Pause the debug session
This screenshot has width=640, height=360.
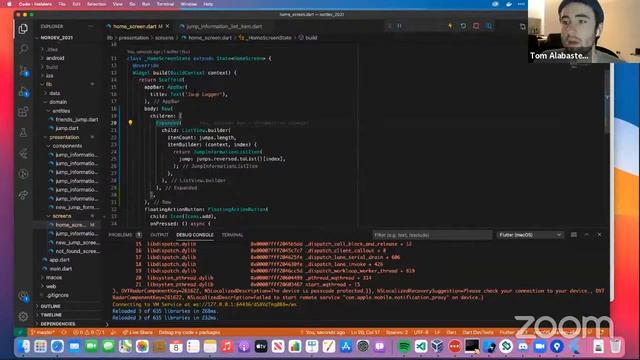click(400, 26)
